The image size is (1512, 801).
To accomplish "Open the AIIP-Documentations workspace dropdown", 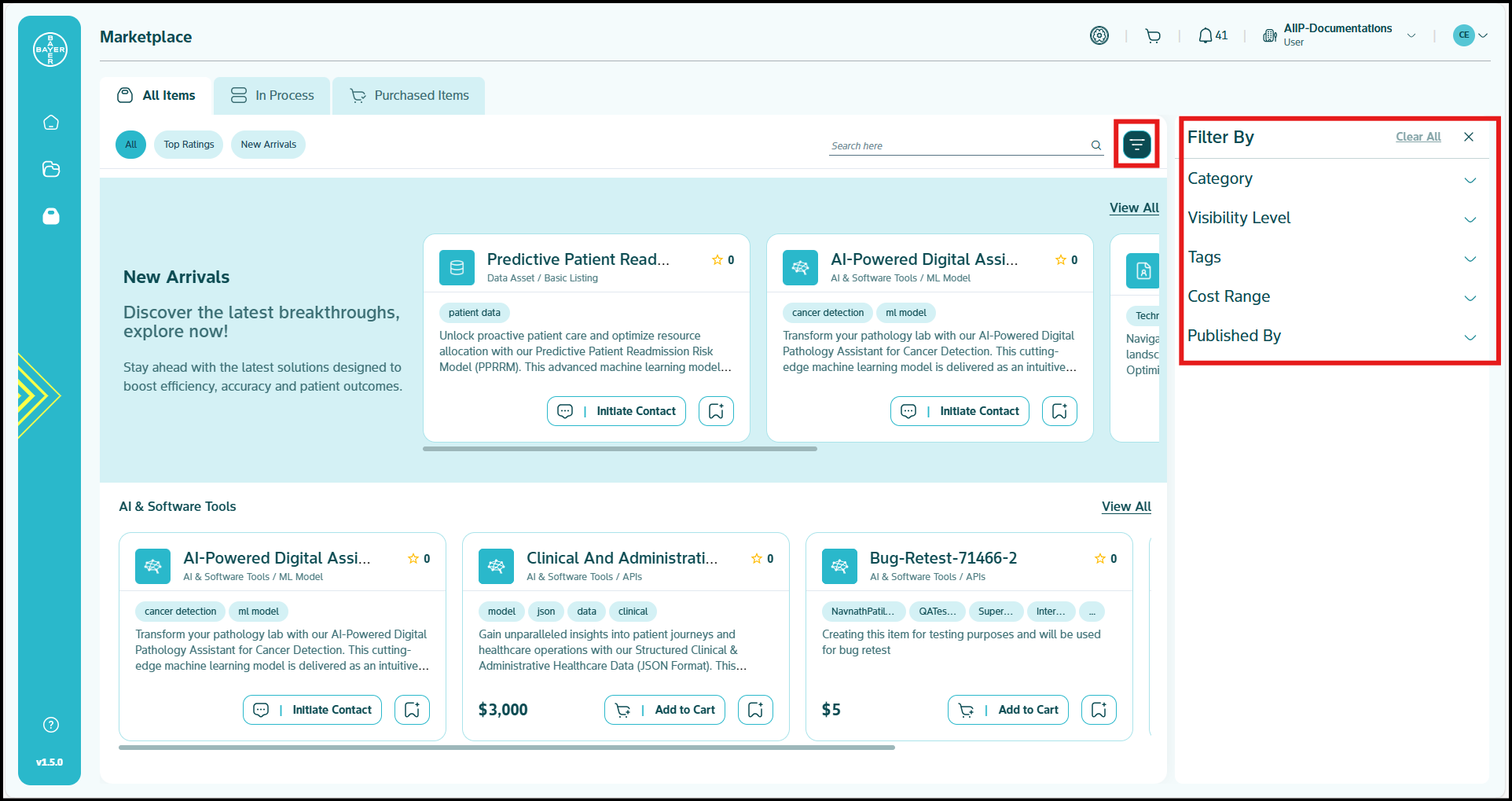I will tap(1411, 36).
